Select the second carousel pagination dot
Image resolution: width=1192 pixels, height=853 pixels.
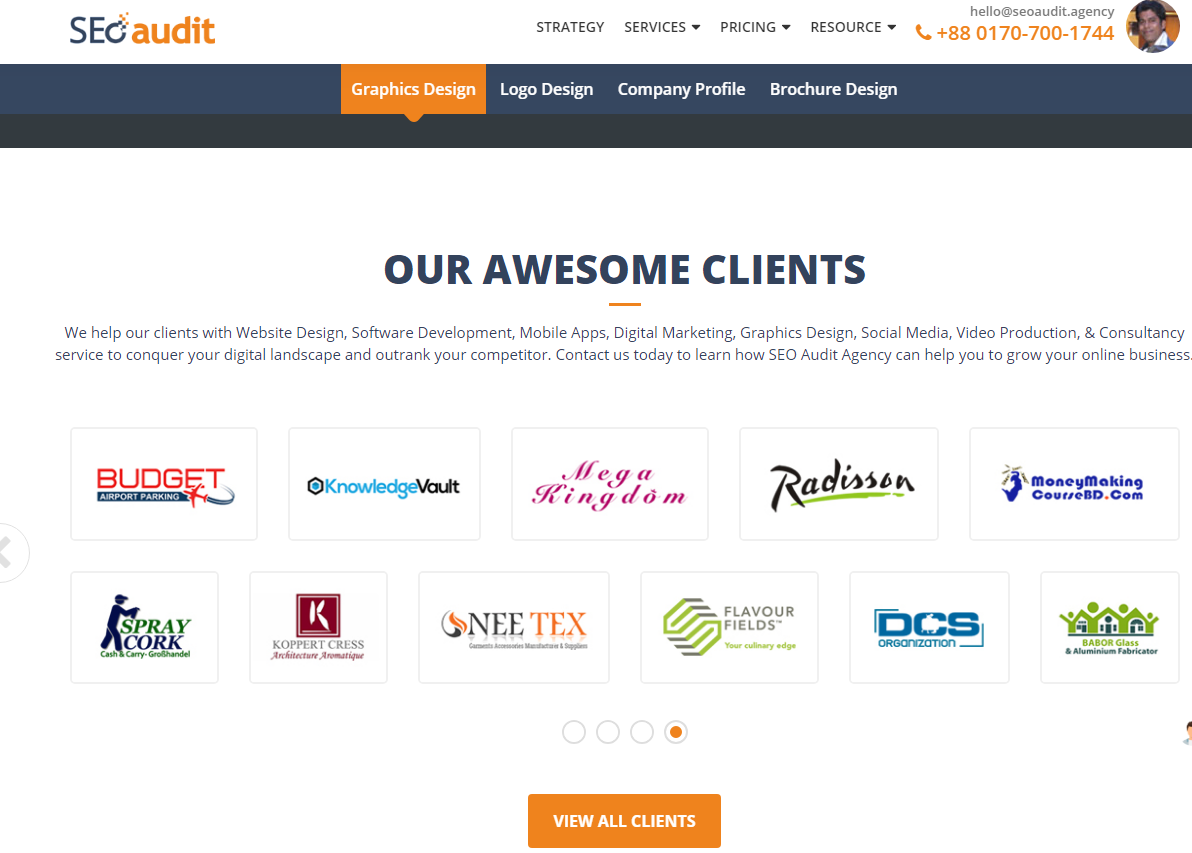[x=608, y=732]
